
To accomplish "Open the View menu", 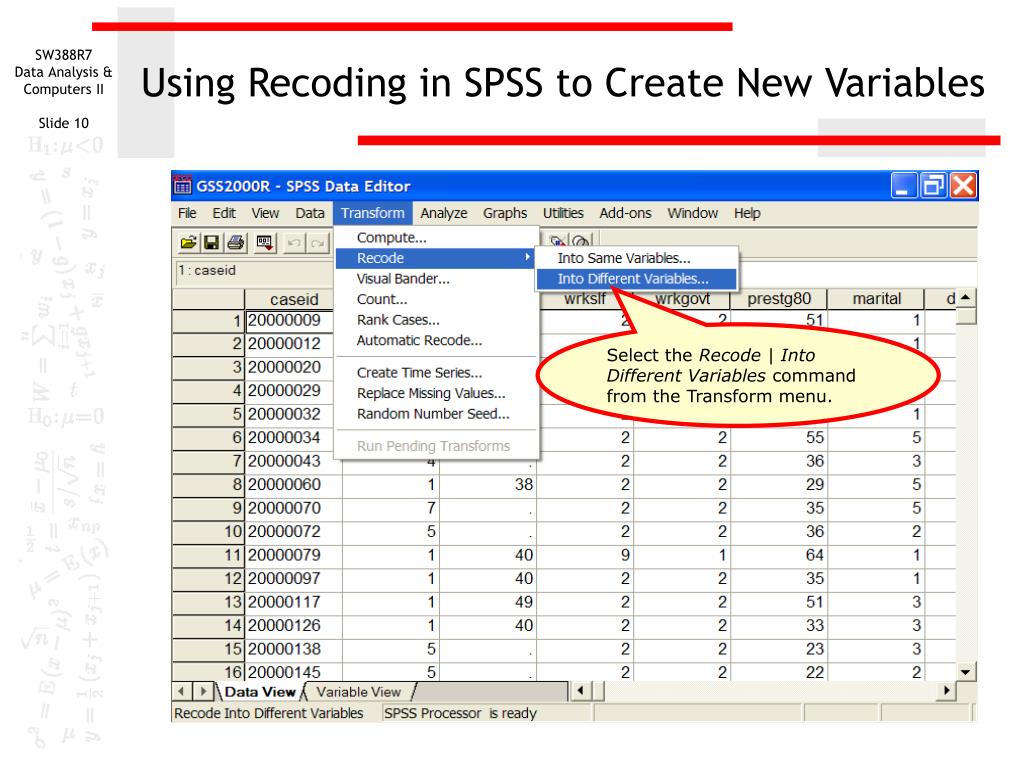I will tap(265, 213).
